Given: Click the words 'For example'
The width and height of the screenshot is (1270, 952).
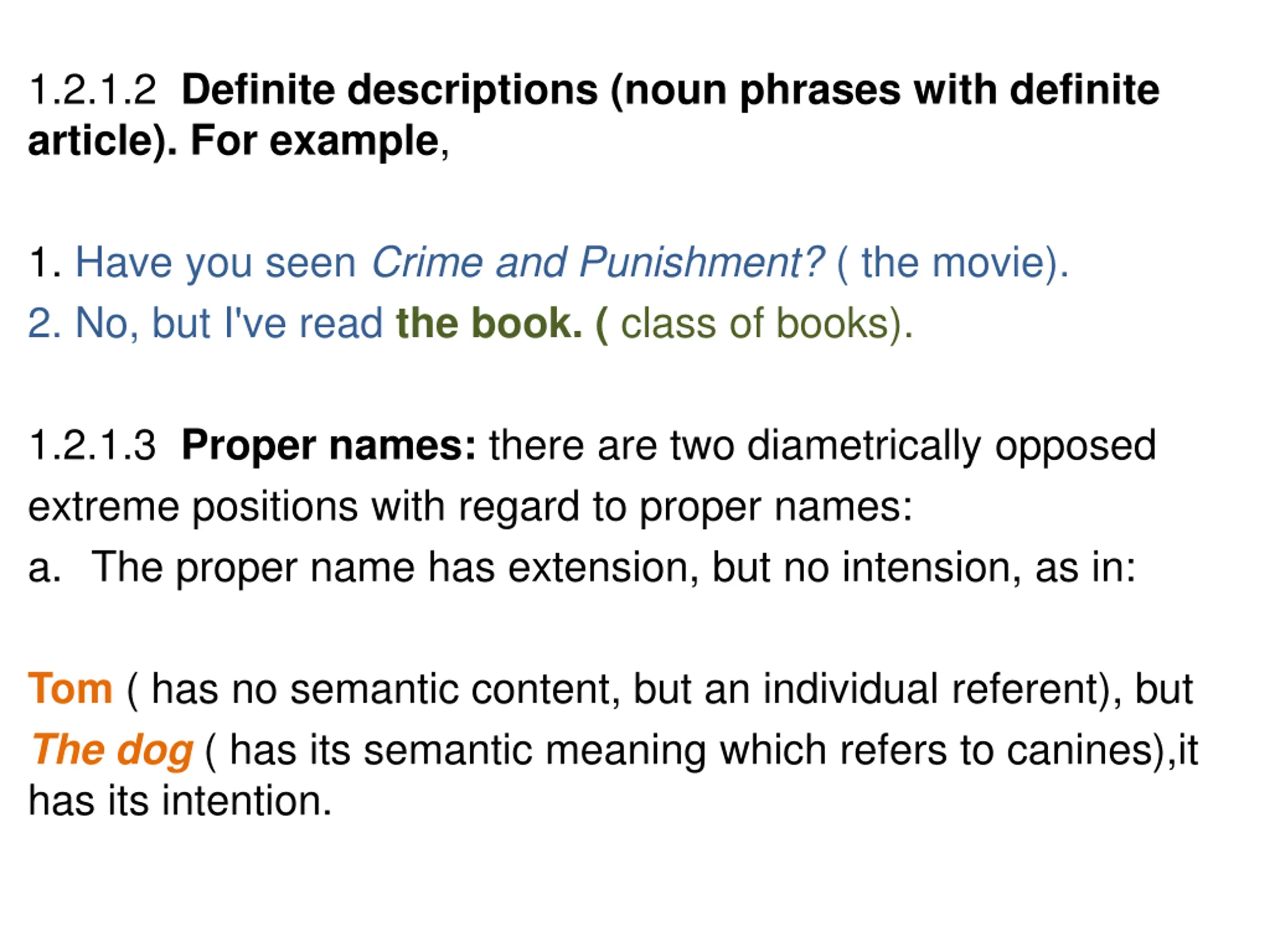Looking at the screenshot, I should [315, 141].
